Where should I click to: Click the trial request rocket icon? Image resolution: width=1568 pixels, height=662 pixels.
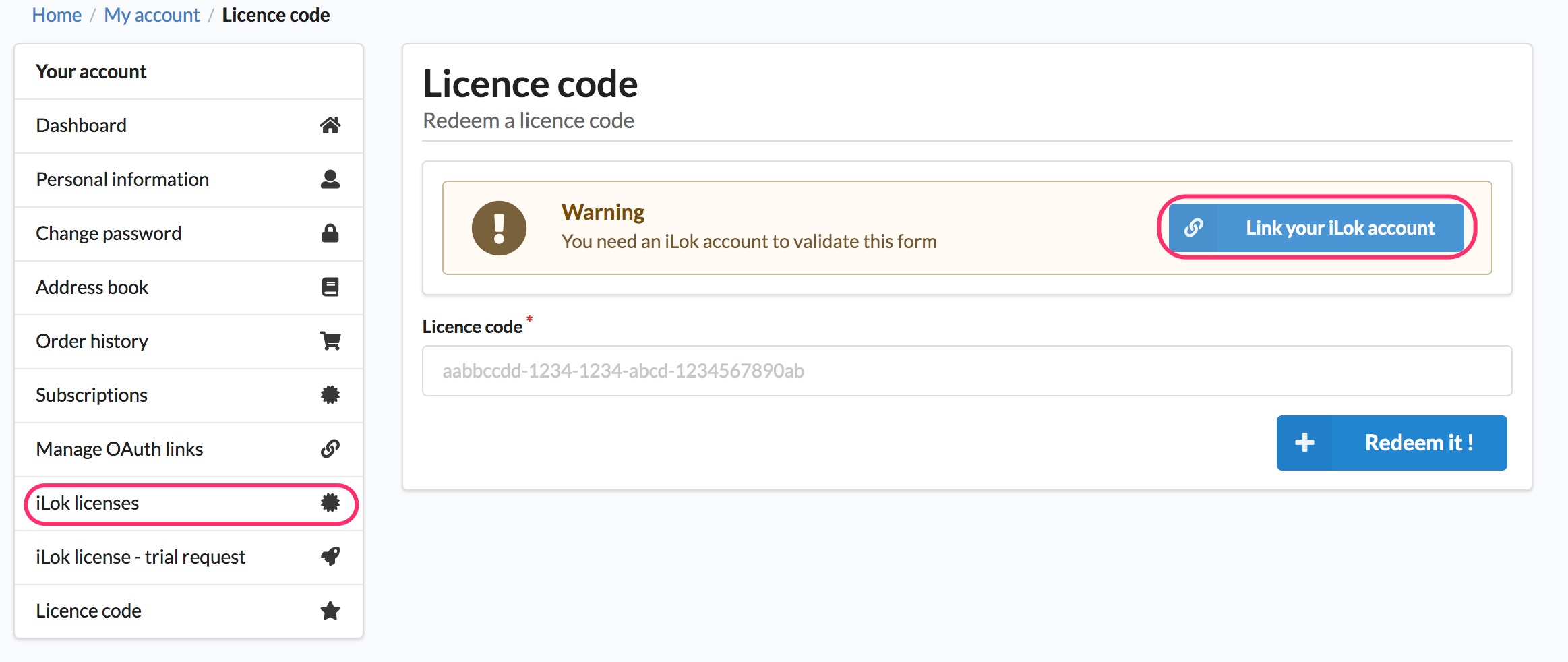(330, 557)
